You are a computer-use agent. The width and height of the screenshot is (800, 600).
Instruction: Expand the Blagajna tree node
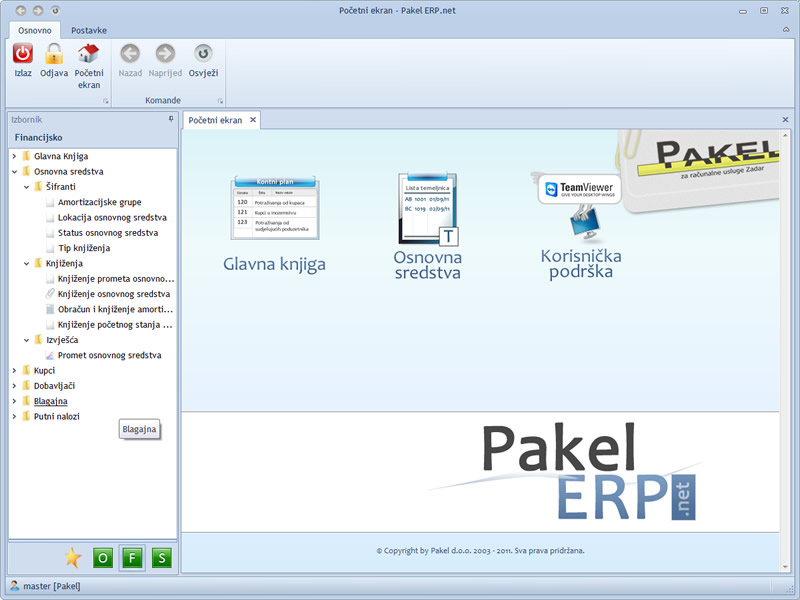[x=15, y=401]
